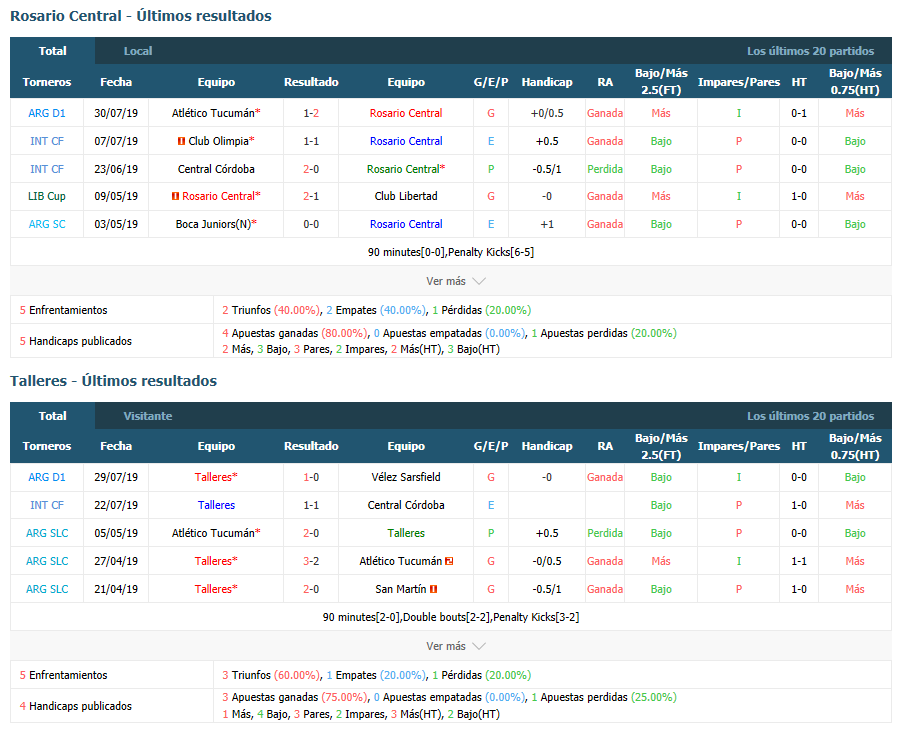Open ARG SLC league link dated 27/04/19

pos(47,561)
